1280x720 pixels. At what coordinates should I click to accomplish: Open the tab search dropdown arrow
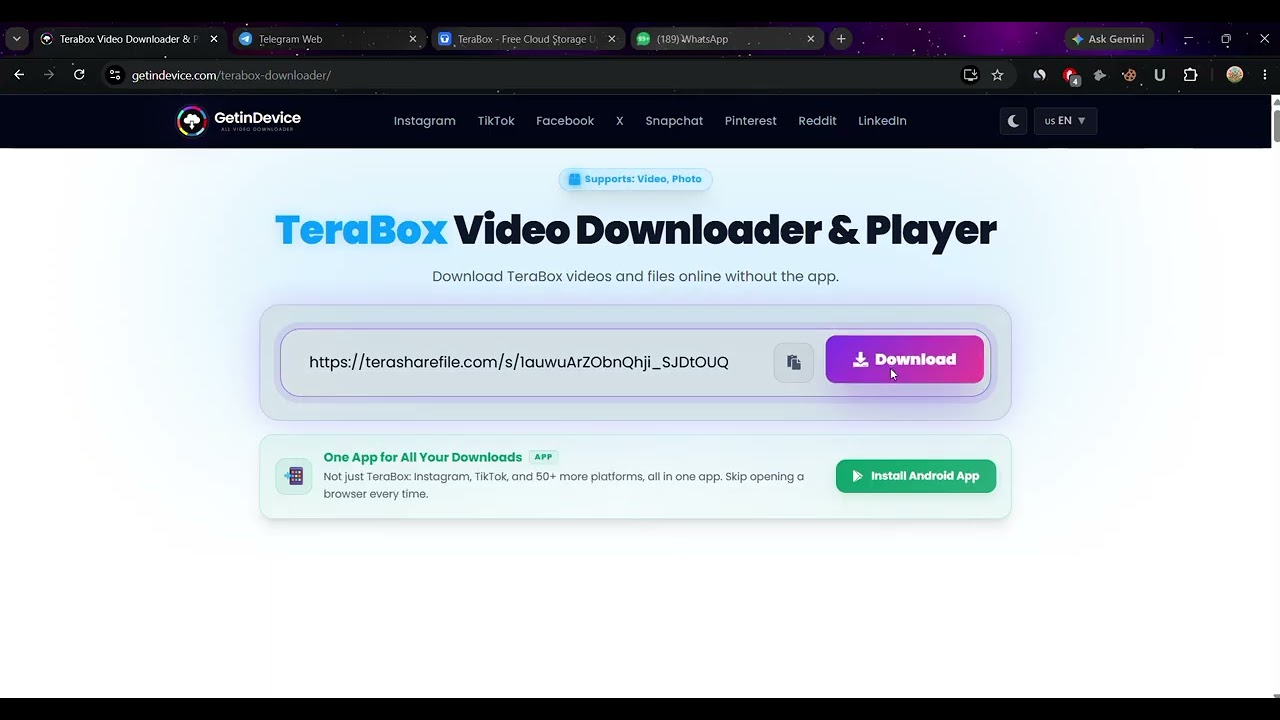coord(17,39)
